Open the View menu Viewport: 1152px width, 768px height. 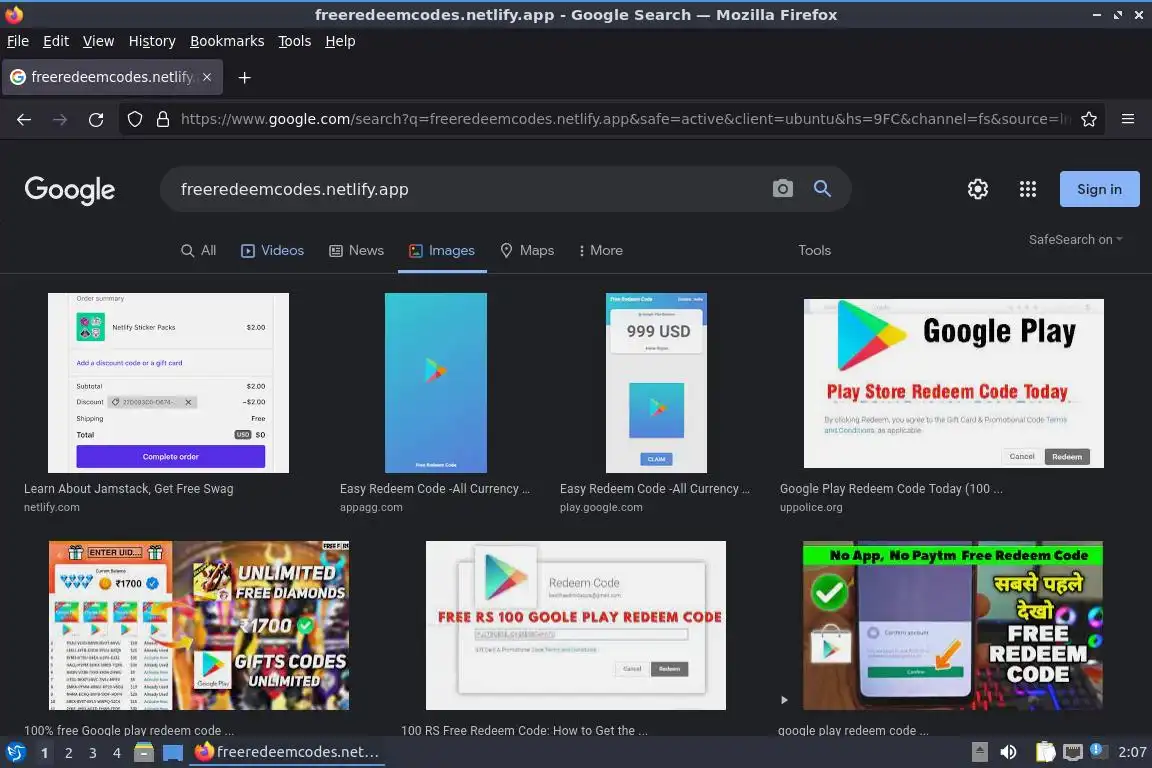click(x=98, y=41)
